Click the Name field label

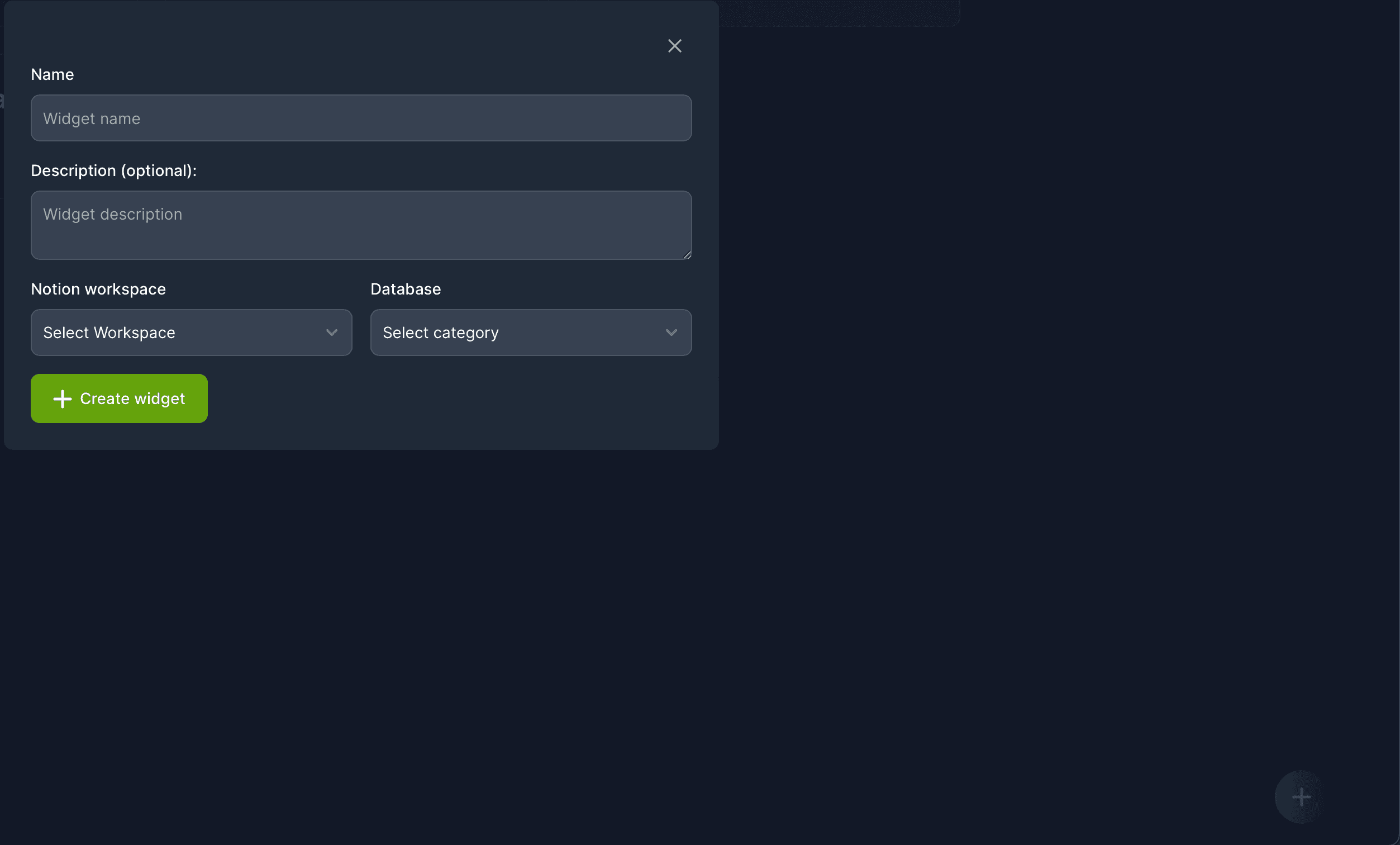(x=53, y=74)
